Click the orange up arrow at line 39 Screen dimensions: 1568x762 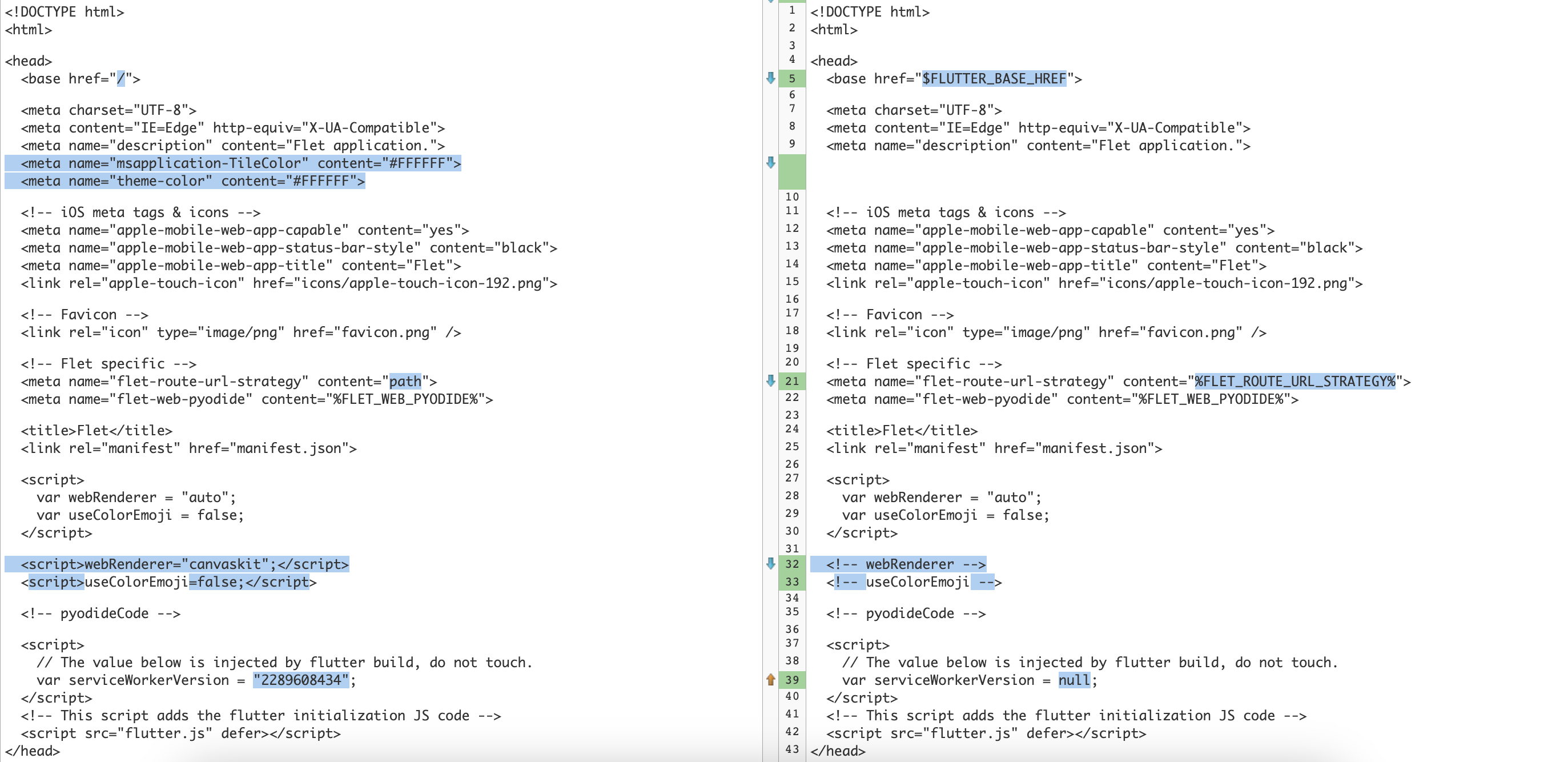(772, 680)
